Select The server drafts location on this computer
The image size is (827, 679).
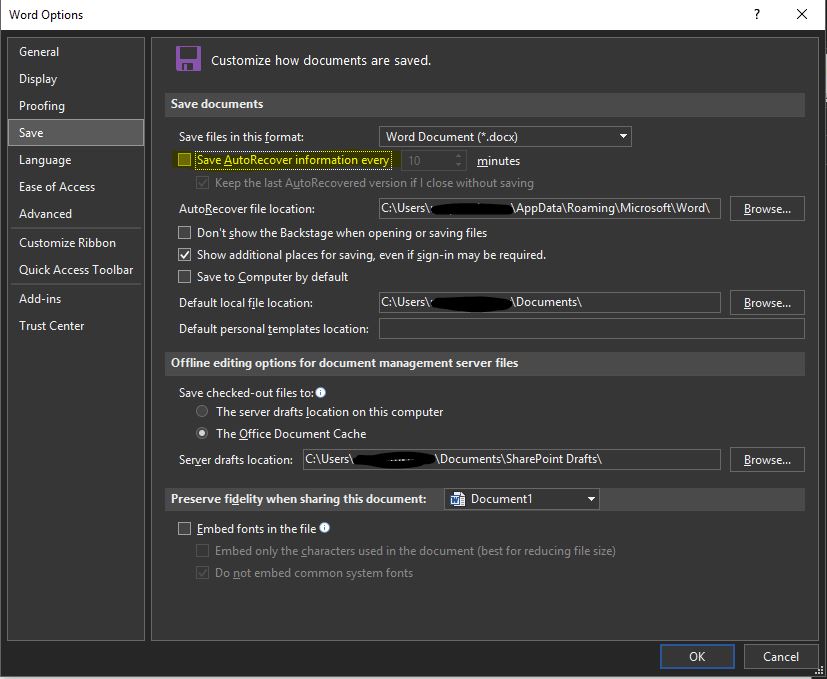coord(202,411)
